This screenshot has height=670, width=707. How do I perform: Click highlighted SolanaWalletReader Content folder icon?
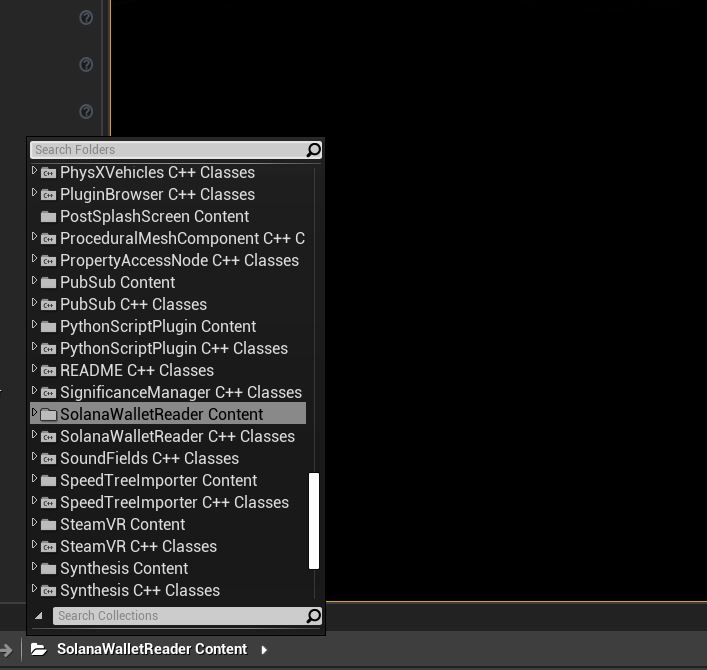click(x=48, y=415)
